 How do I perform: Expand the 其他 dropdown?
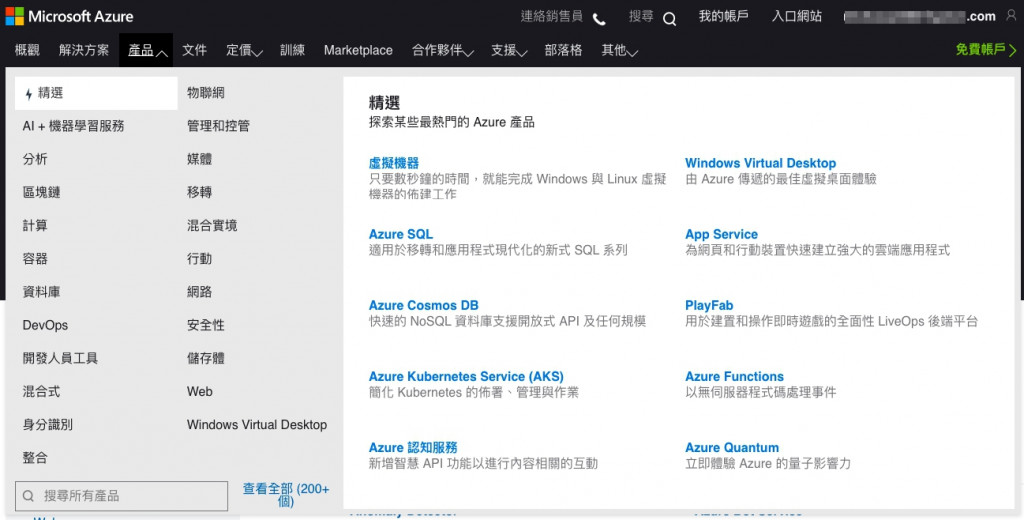(619, 50)
